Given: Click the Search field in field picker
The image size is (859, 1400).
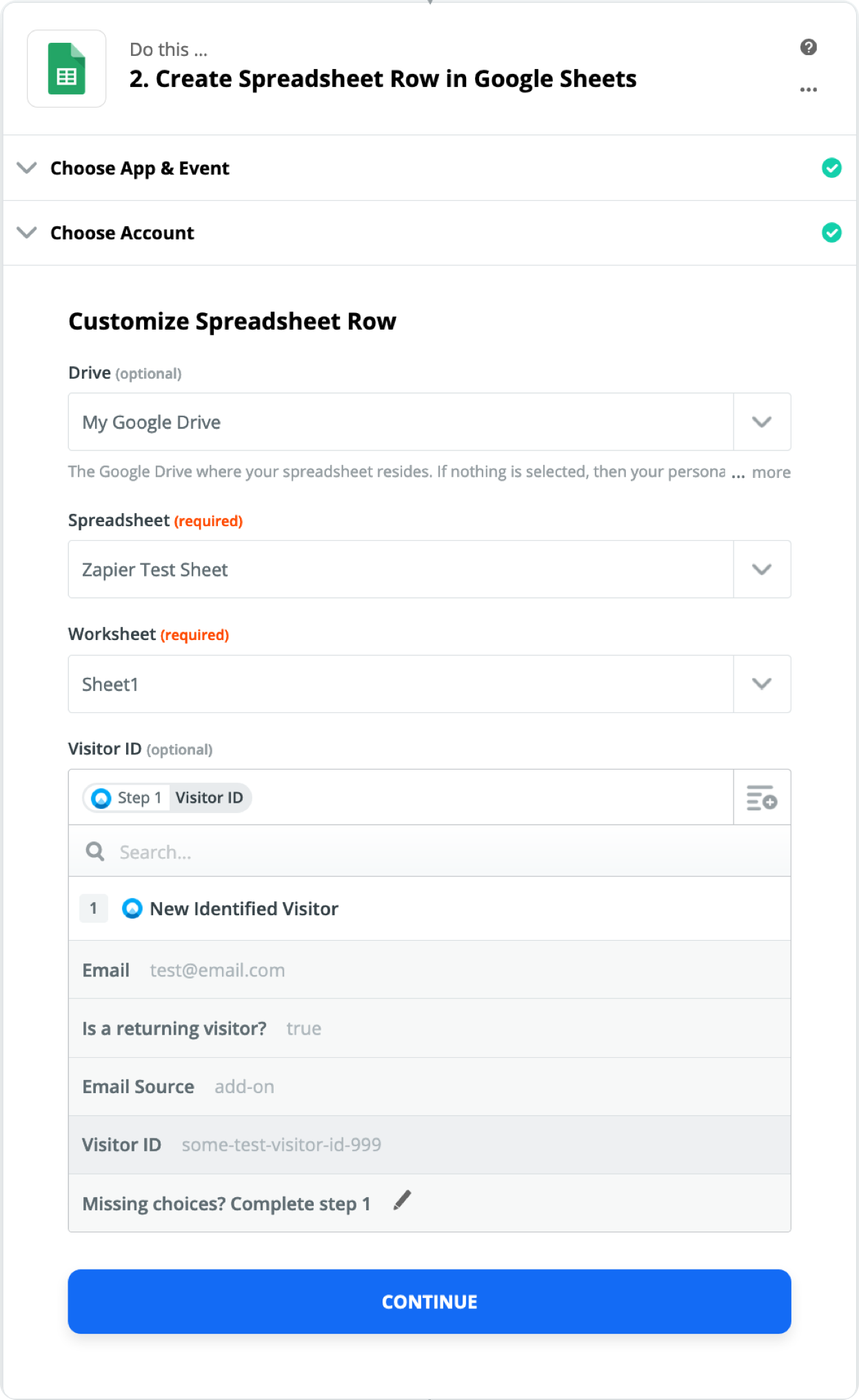Looking at the screenshot, I should coord(441,852).
